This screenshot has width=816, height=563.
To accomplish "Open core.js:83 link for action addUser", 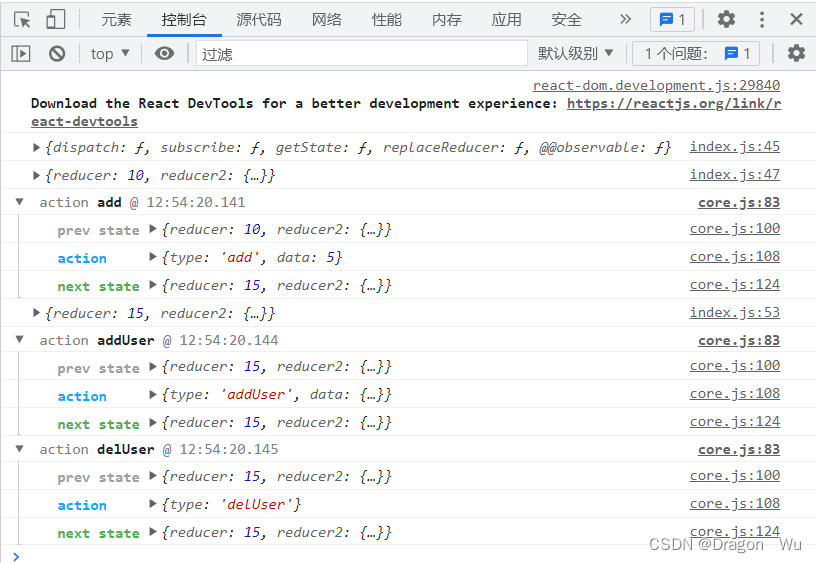I will pos(739,340).
